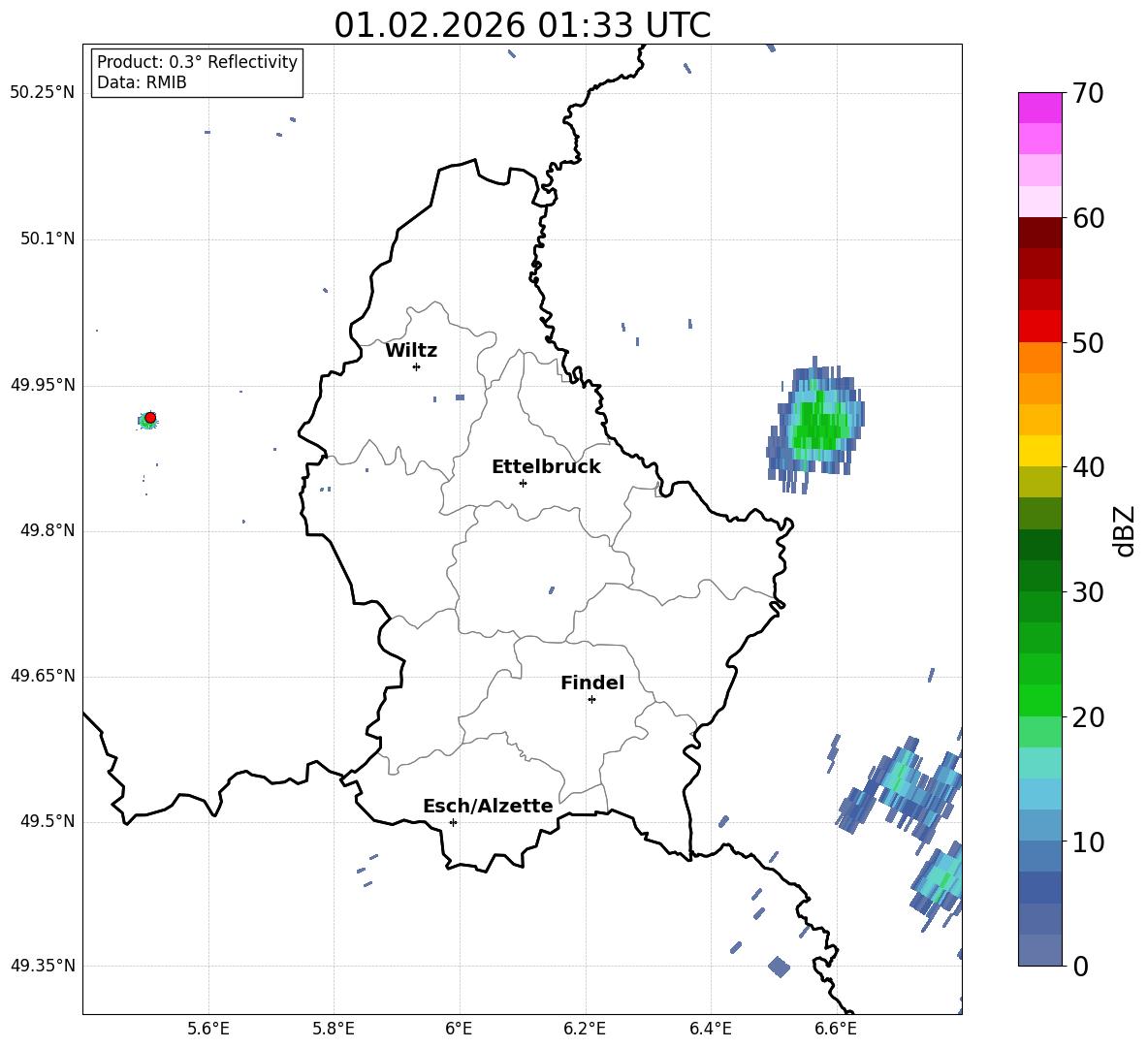
Task: Click the title 01.02.2026 01:33 UTC
Action: [522, 25]
